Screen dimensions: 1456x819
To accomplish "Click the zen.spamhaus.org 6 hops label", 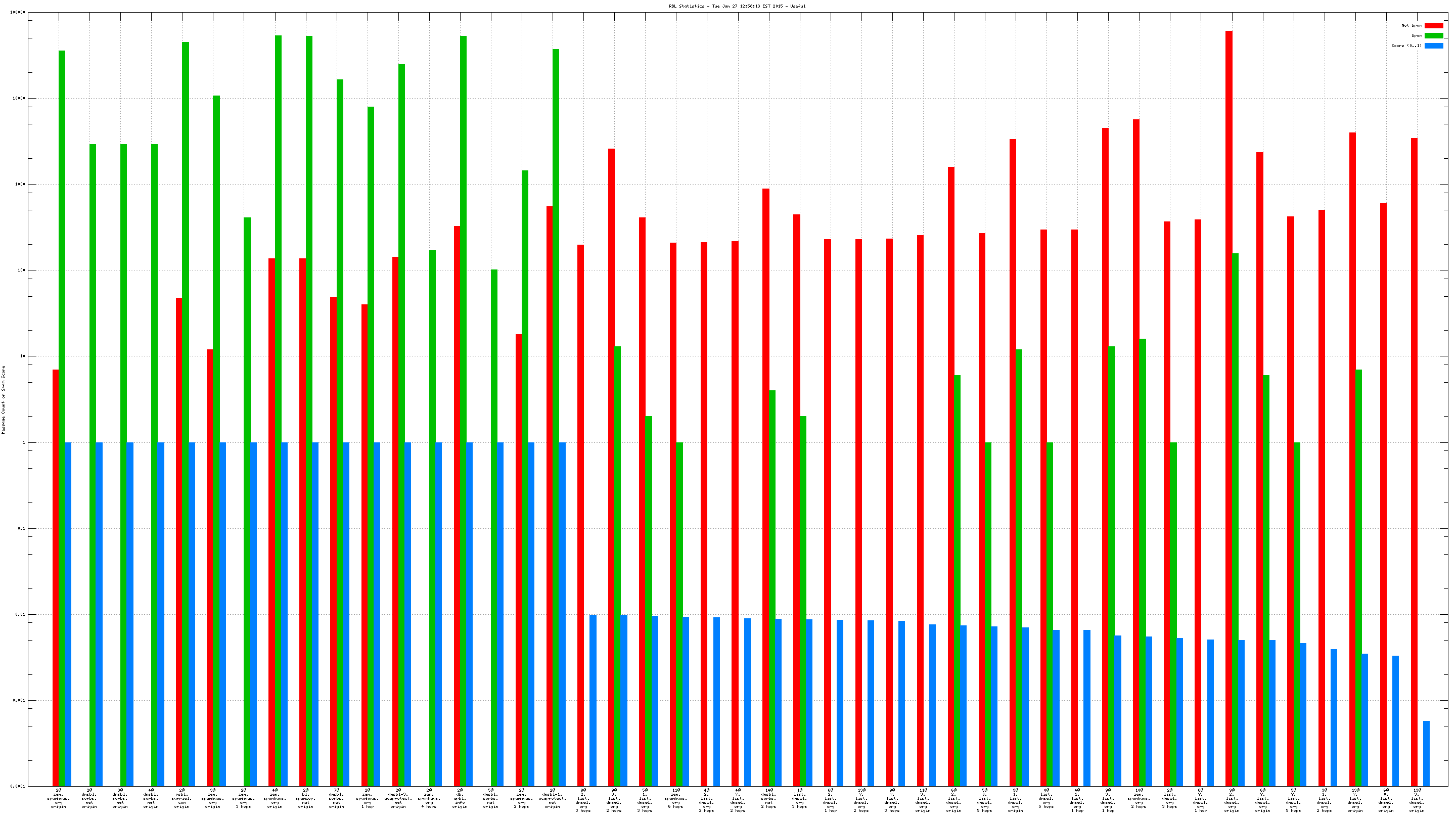I will 675,798.
